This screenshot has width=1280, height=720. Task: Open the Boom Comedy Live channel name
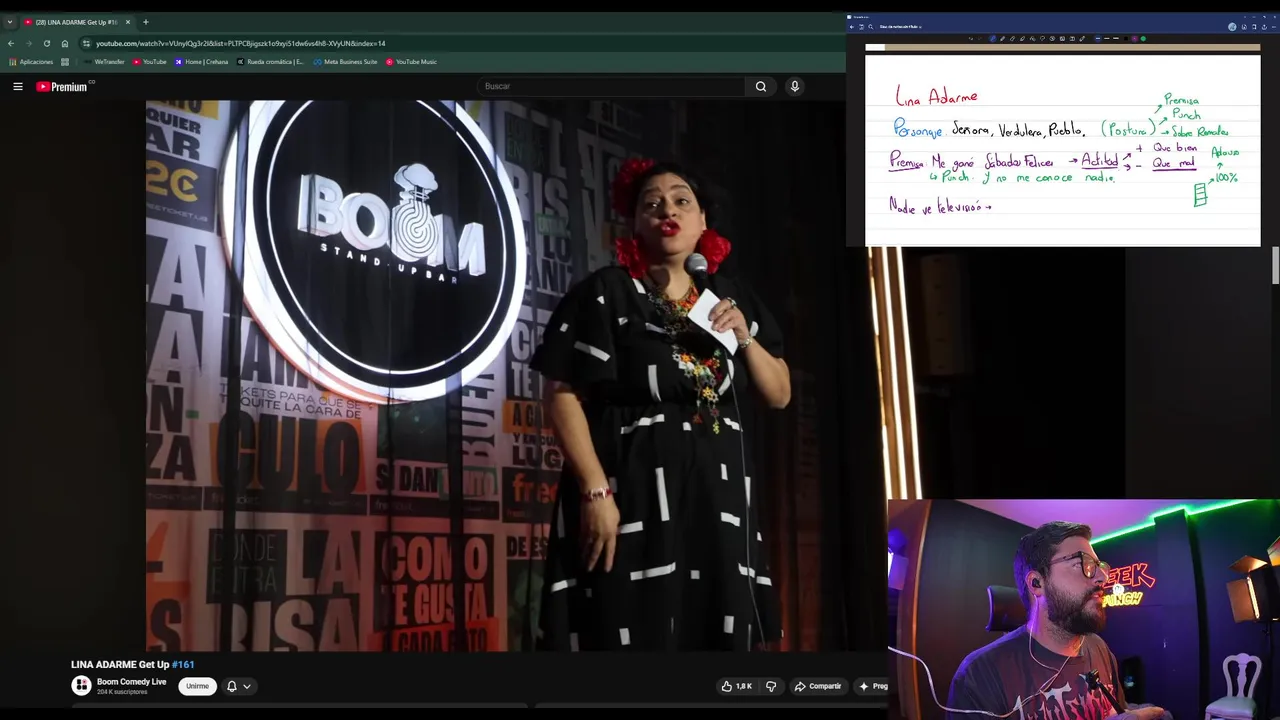click(131, 682)
